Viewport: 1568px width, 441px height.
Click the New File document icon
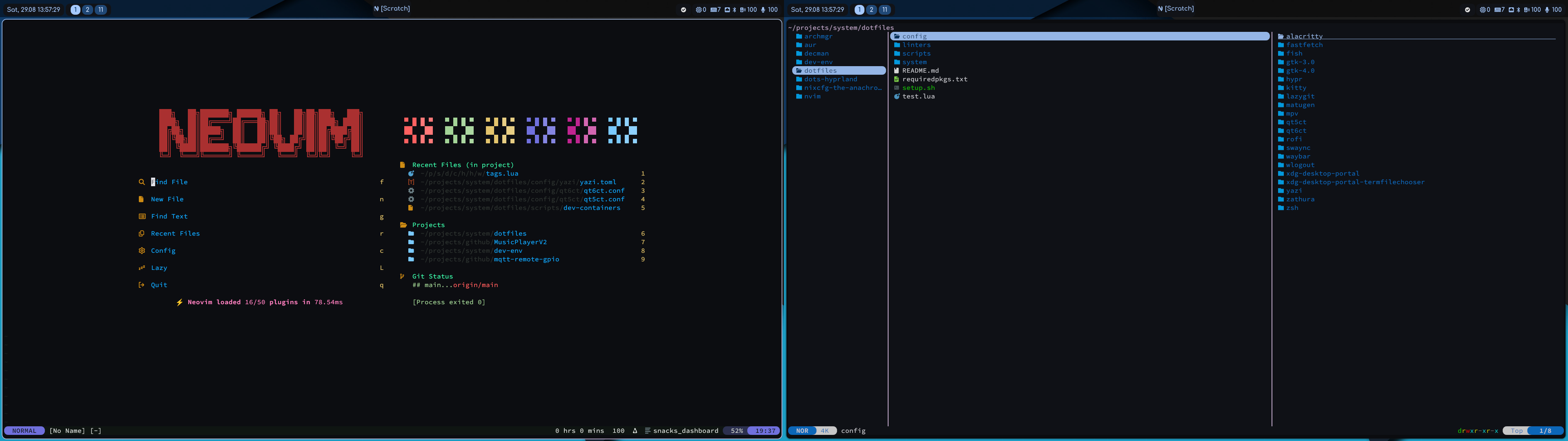pos(141,199)
